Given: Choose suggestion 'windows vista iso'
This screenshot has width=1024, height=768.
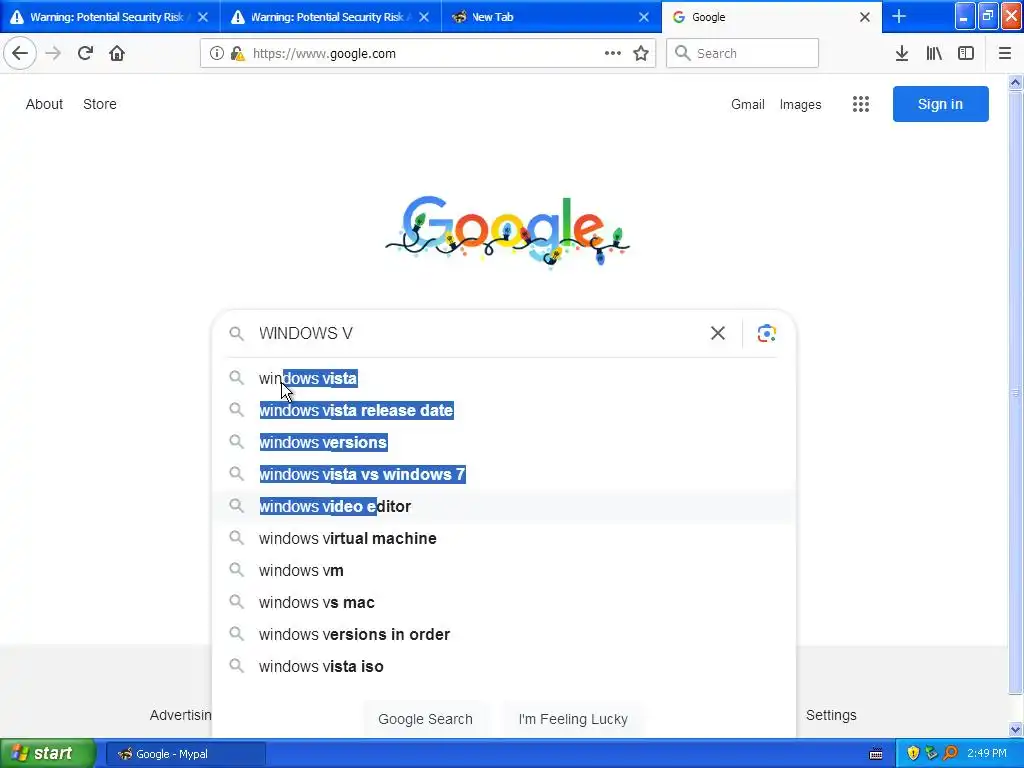Looking at the screenshot, I should pyautogui.click(x=503, y=666).
